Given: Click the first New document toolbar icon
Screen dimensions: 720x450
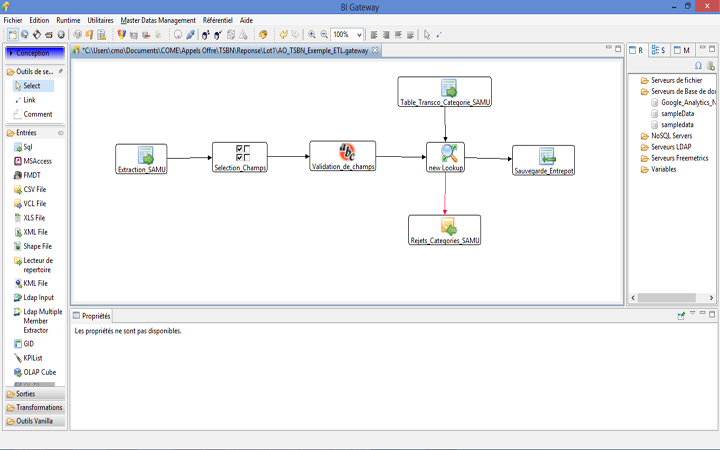Looking at the screenshot, I should tap(13, 34).
